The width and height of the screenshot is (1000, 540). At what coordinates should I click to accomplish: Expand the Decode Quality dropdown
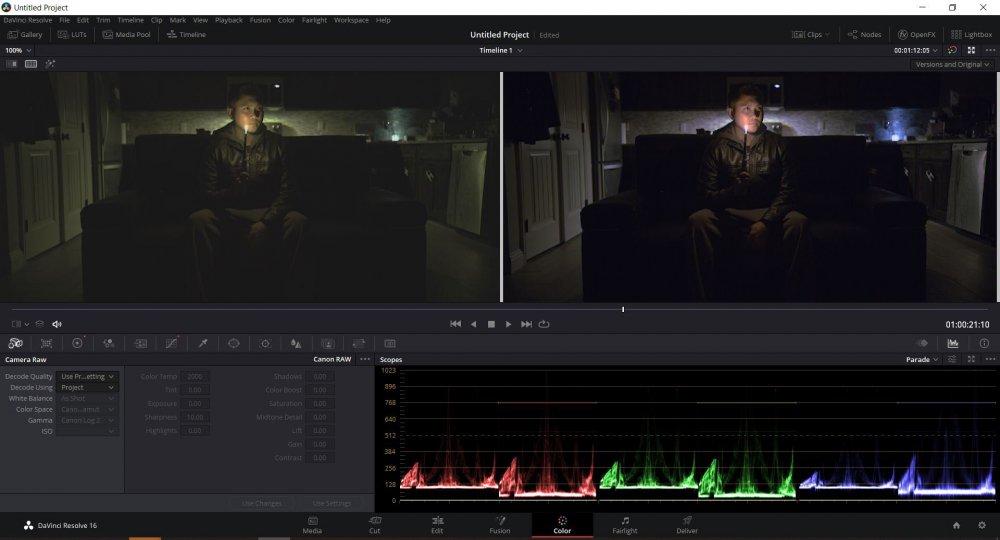[88, 376]
